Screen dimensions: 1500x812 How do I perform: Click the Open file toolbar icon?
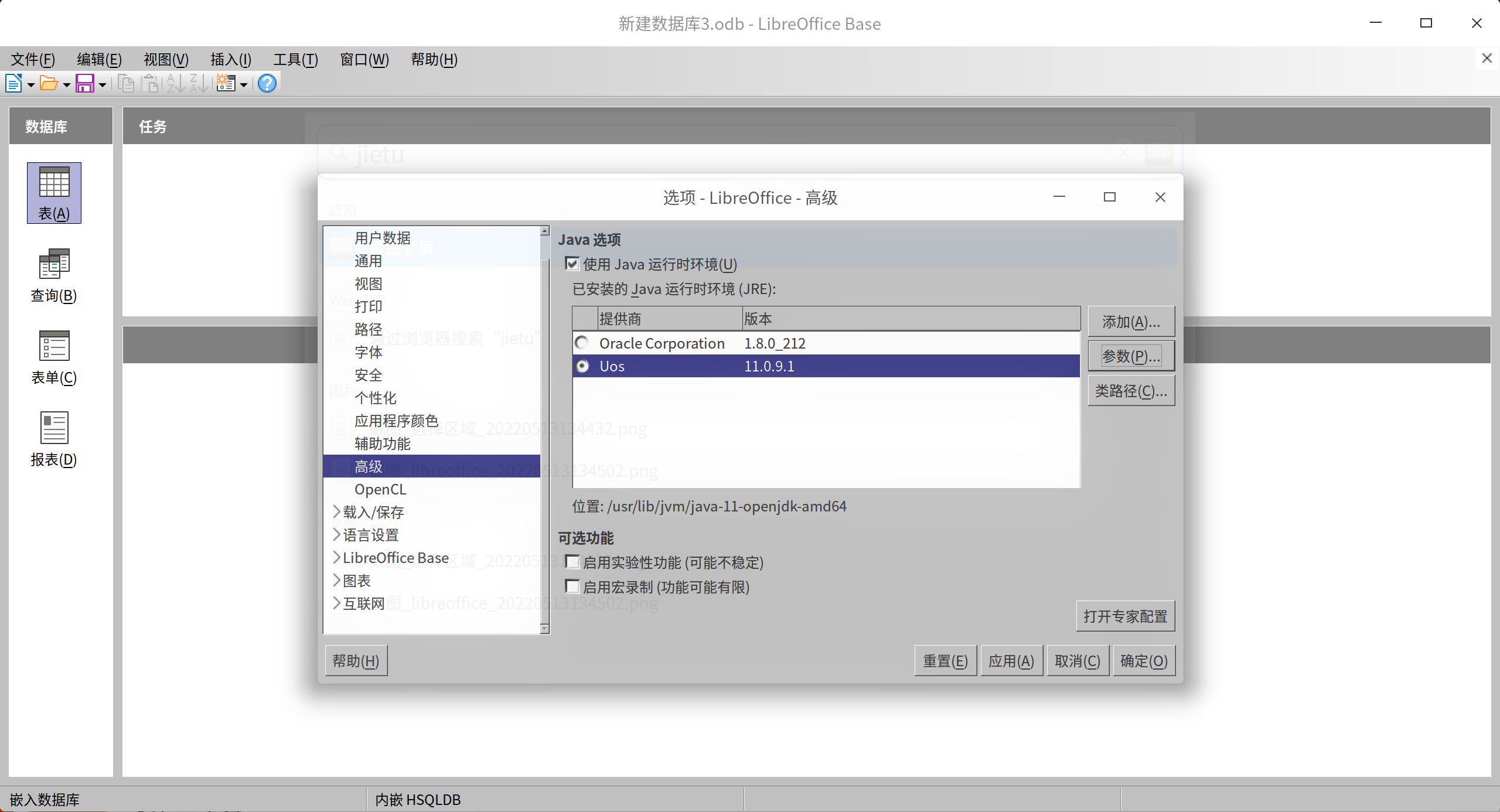point(49,83)
